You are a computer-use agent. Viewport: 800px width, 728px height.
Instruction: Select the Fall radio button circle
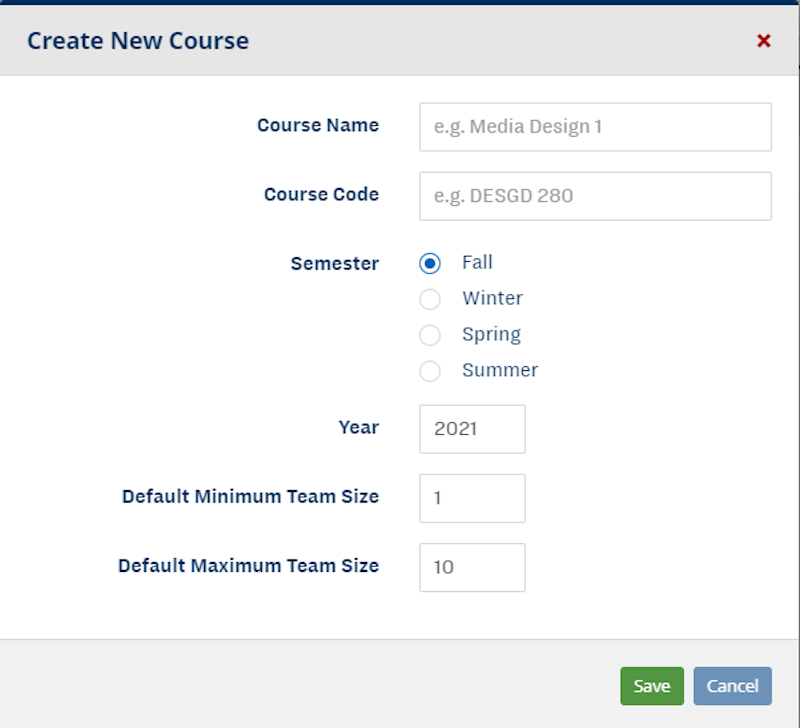pyautogui.click(x=430, y=264)
